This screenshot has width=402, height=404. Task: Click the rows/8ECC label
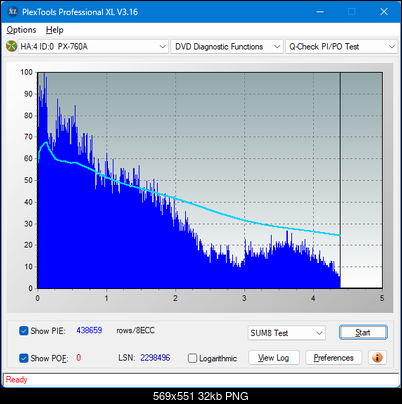click(136, 330)
